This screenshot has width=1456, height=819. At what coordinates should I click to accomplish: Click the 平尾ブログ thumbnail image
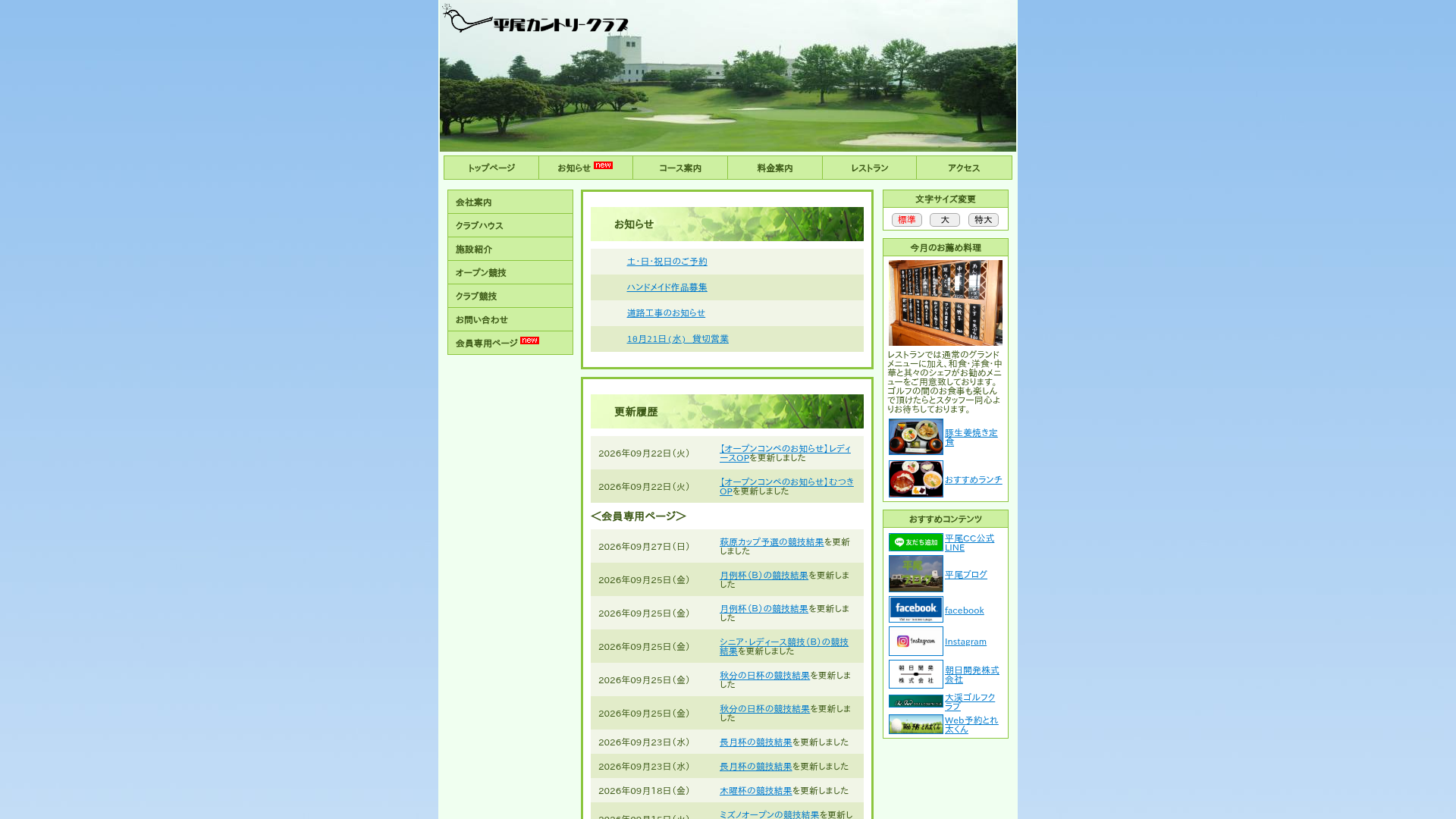(x=916, y=574)
